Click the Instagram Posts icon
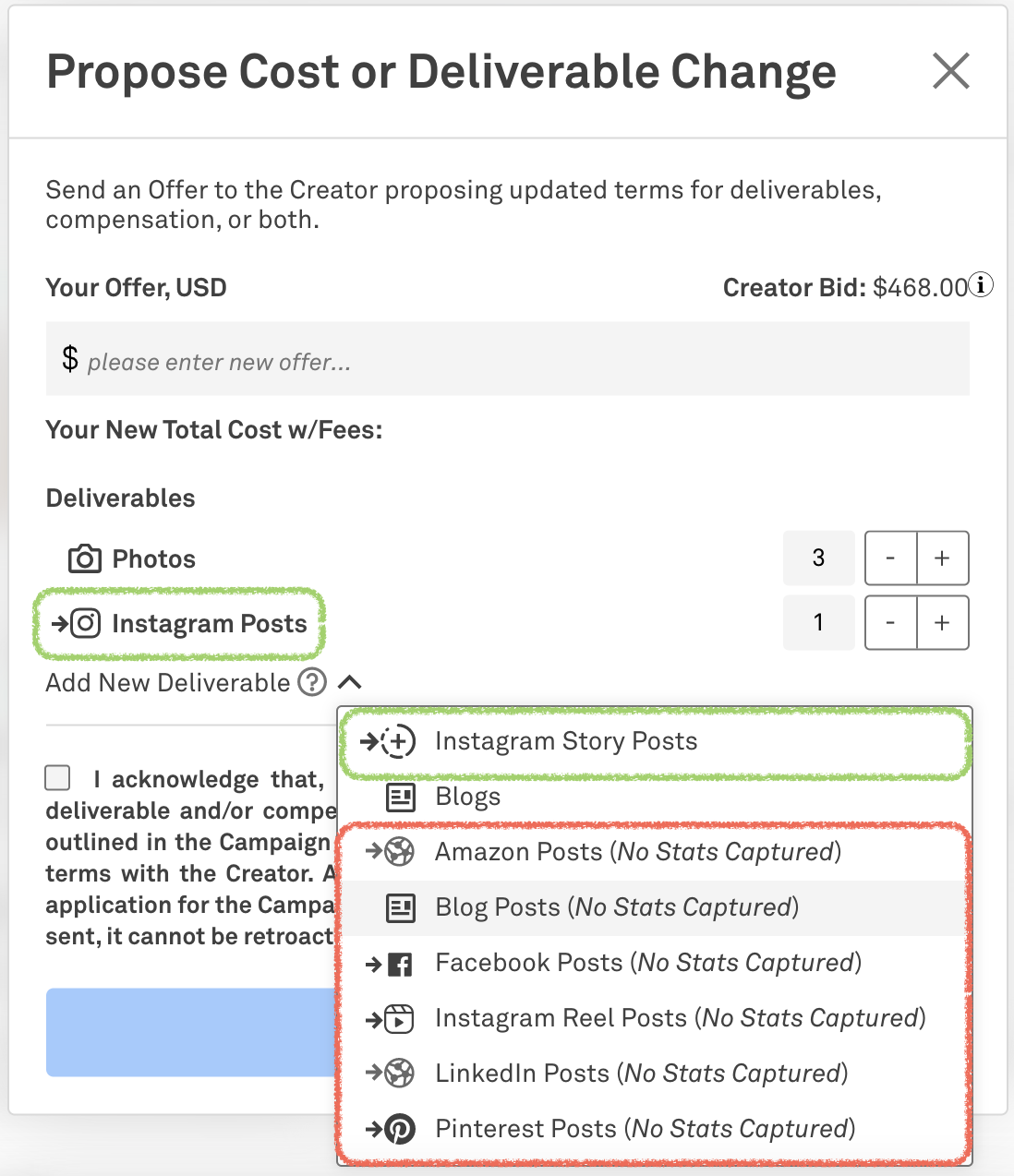The image size is (1014, 1176). (86, 623)
